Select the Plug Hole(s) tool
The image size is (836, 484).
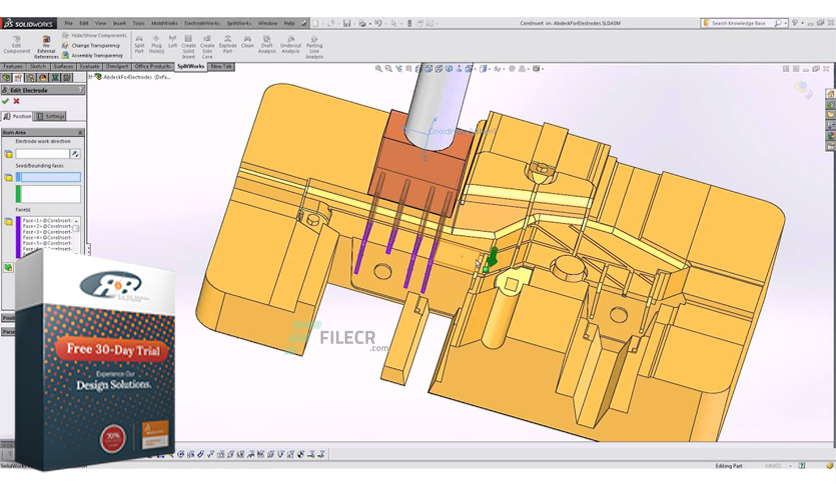(156, 44)
